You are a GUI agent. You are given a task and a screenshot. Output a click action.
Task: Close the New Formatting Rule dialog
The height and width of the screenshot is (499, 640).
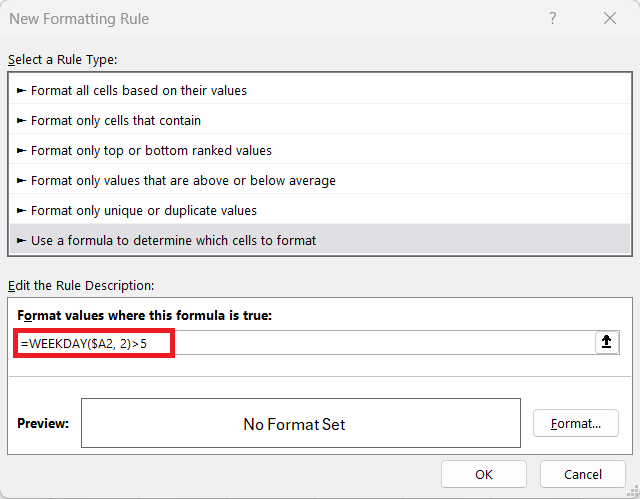coord(610,18)
